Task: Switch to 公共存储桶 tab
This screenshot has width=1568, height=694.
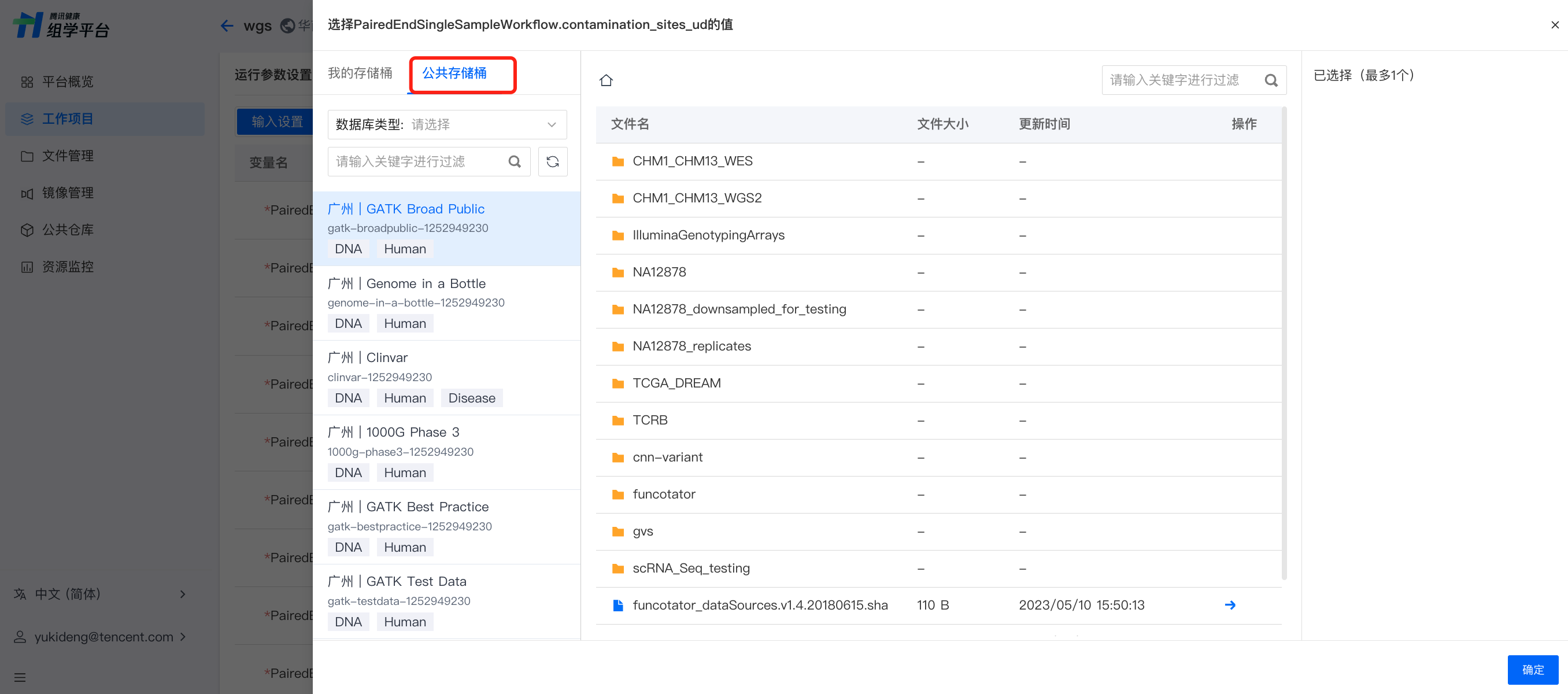Action: (x=454, y=73)
